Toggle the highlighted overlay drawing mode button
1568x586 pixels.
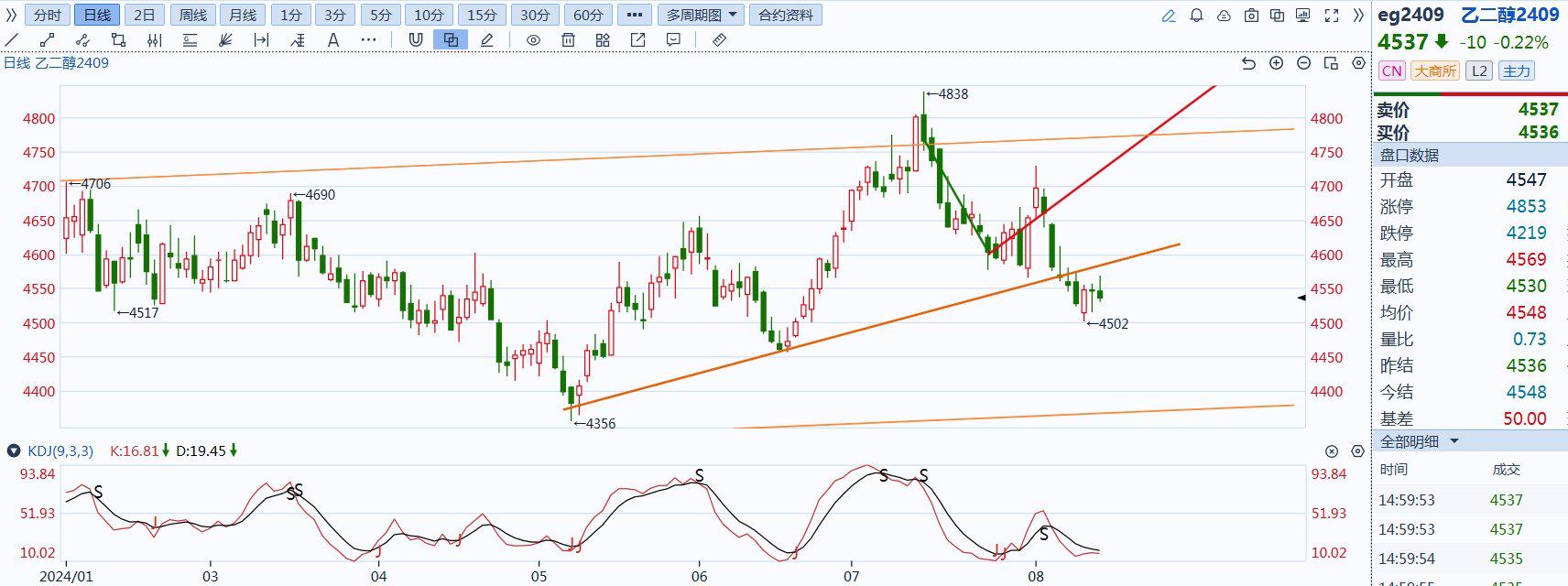(x=451, y=39)
